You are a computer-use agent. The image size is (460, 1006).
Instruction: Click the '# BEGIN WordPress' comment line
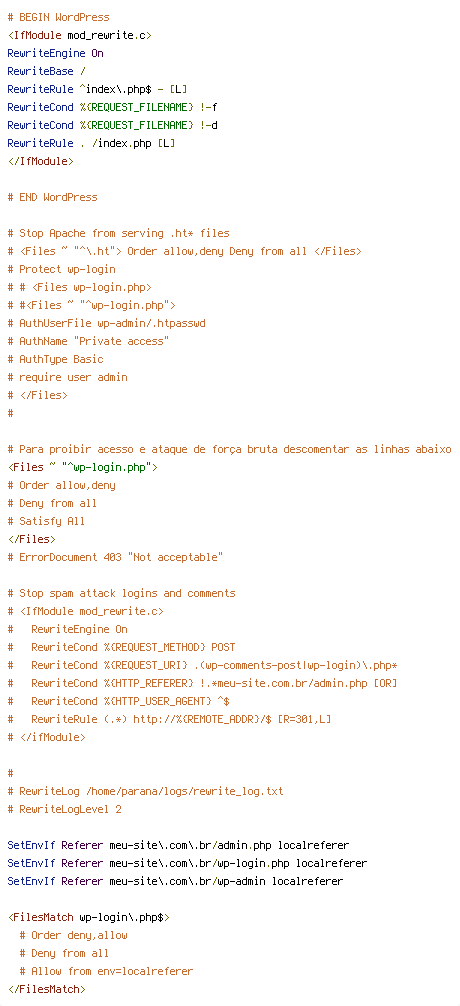click(x=58, y=17)
